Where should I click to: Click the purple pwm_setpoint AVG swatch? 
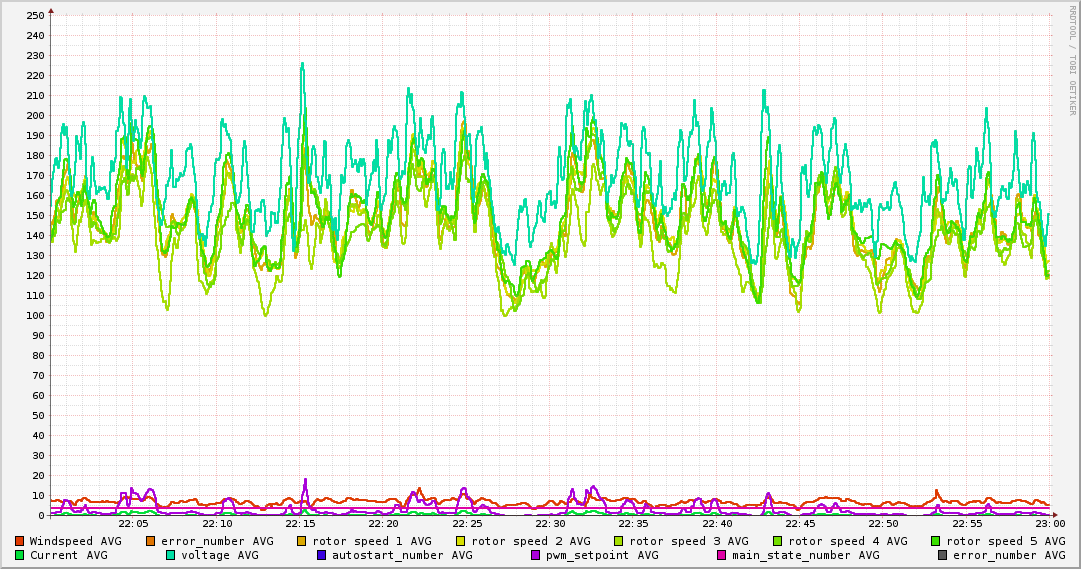coord(536,555)
